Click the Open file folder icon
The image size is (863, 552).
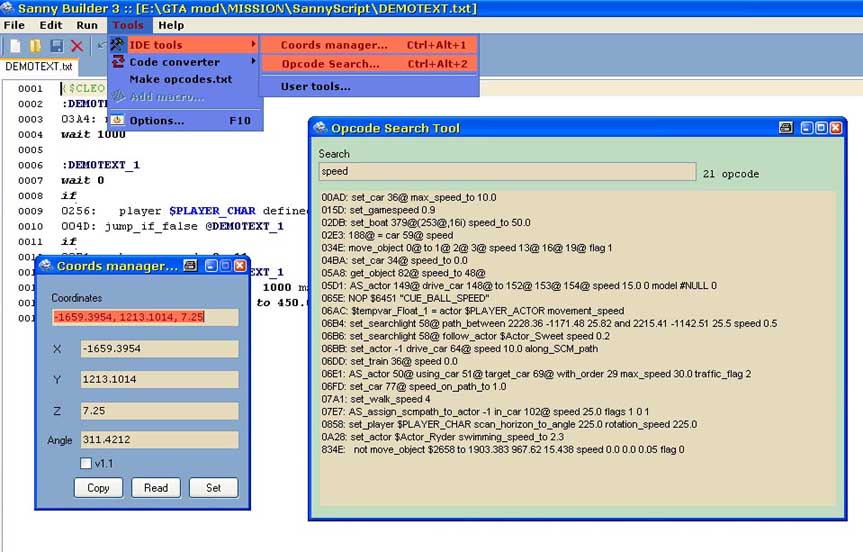[36, 46]
